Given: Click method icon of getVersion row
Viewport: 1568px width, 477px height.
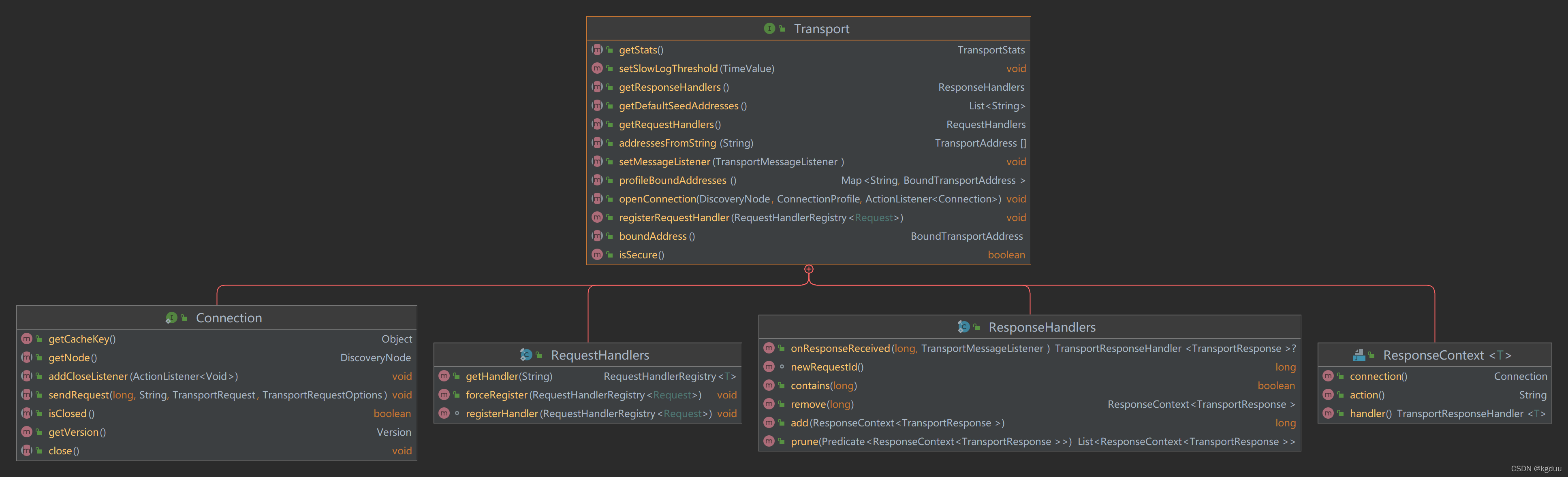Looking at the screenshot, I should click(x=27, y=432).
